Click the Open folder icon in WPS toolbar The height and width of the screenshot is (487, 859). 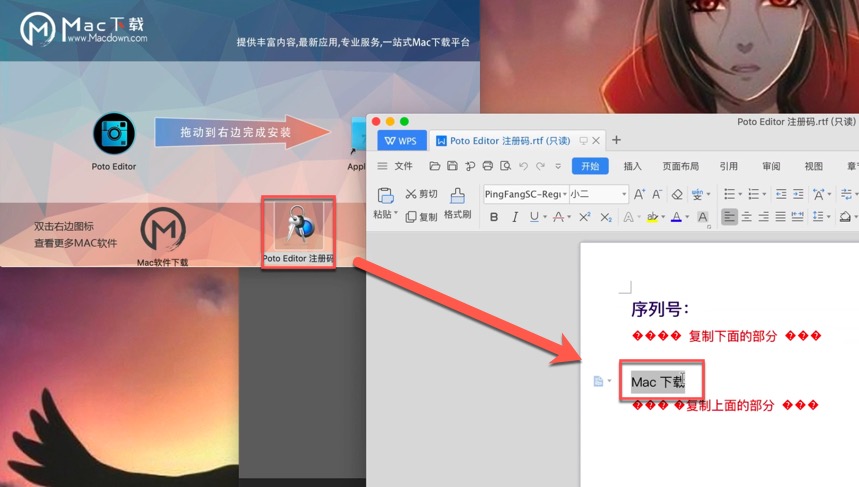pos(435,166)
